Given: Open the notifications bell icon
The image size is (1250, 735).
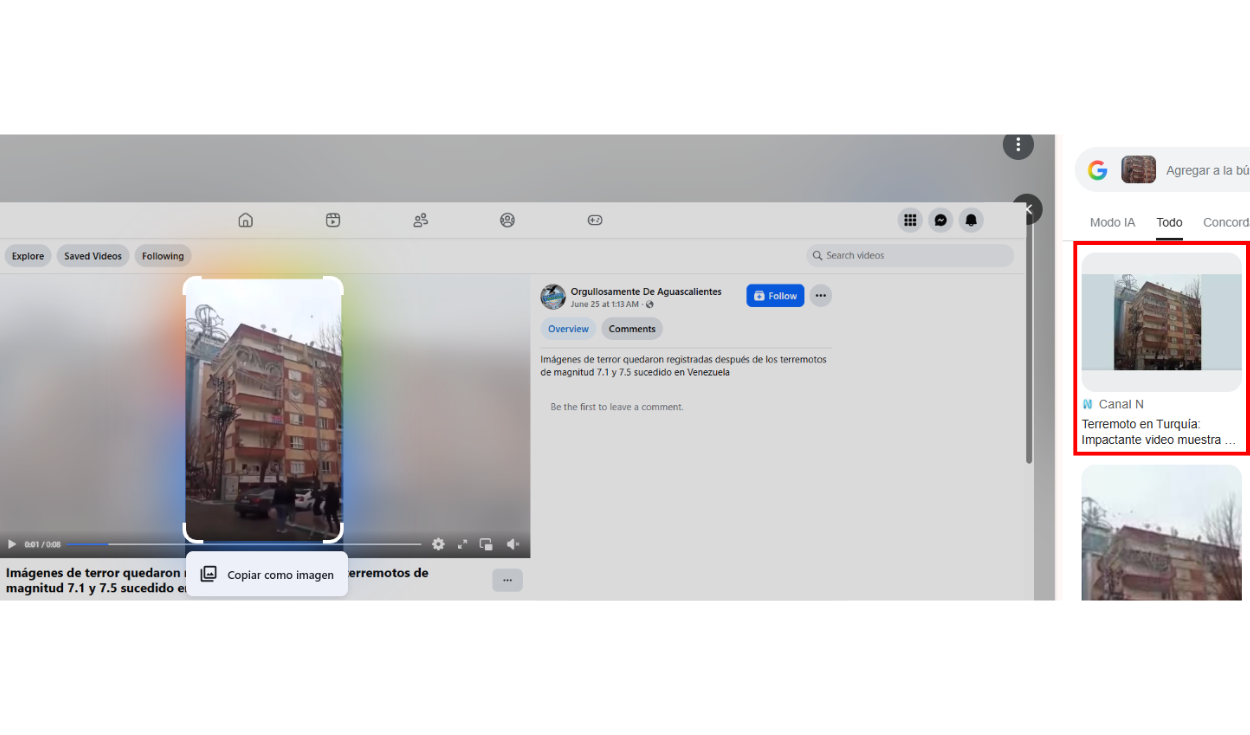Looking at the screenshot, I should (971, 220).
